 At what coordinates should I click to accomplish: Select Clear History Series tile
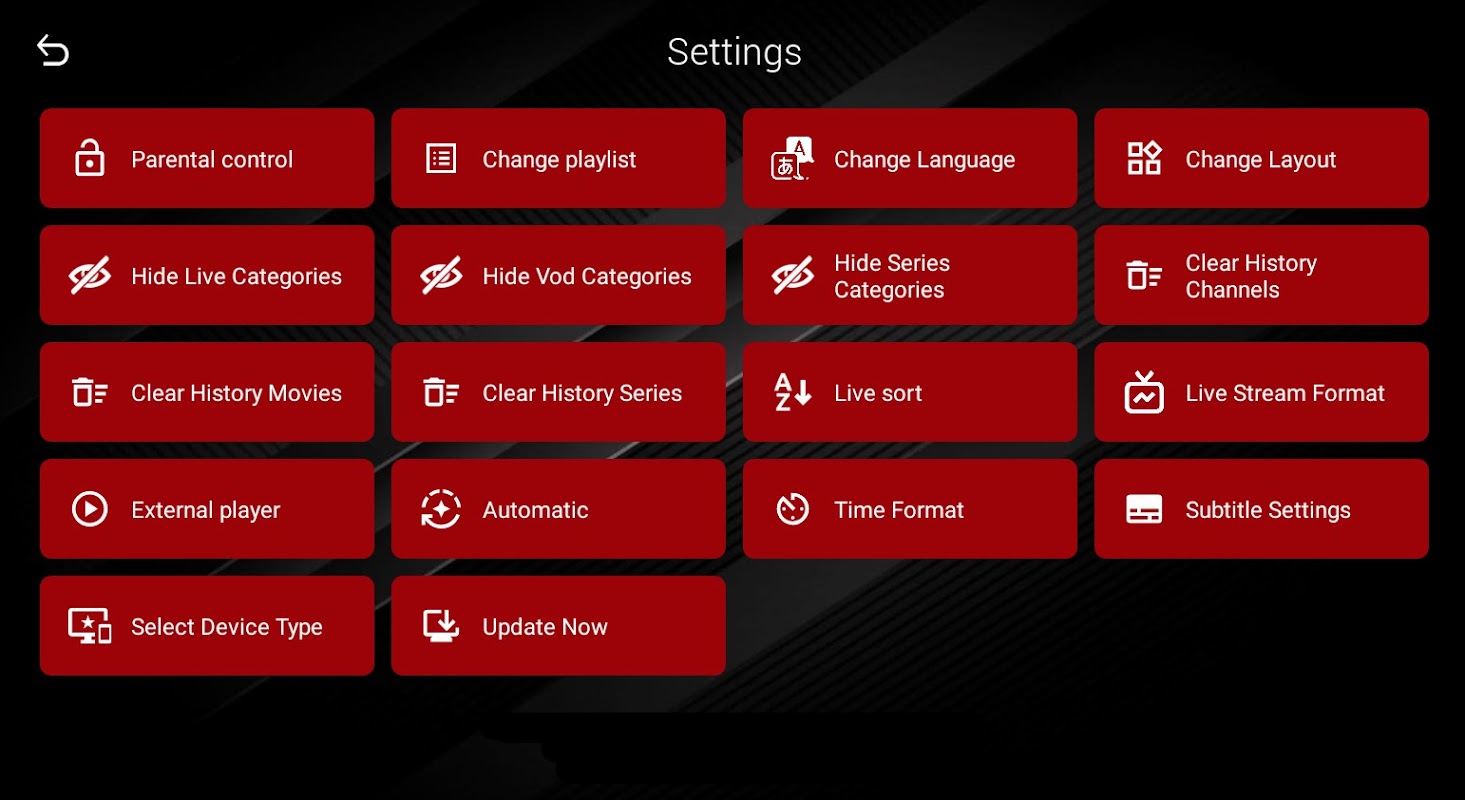click(558, 392)
